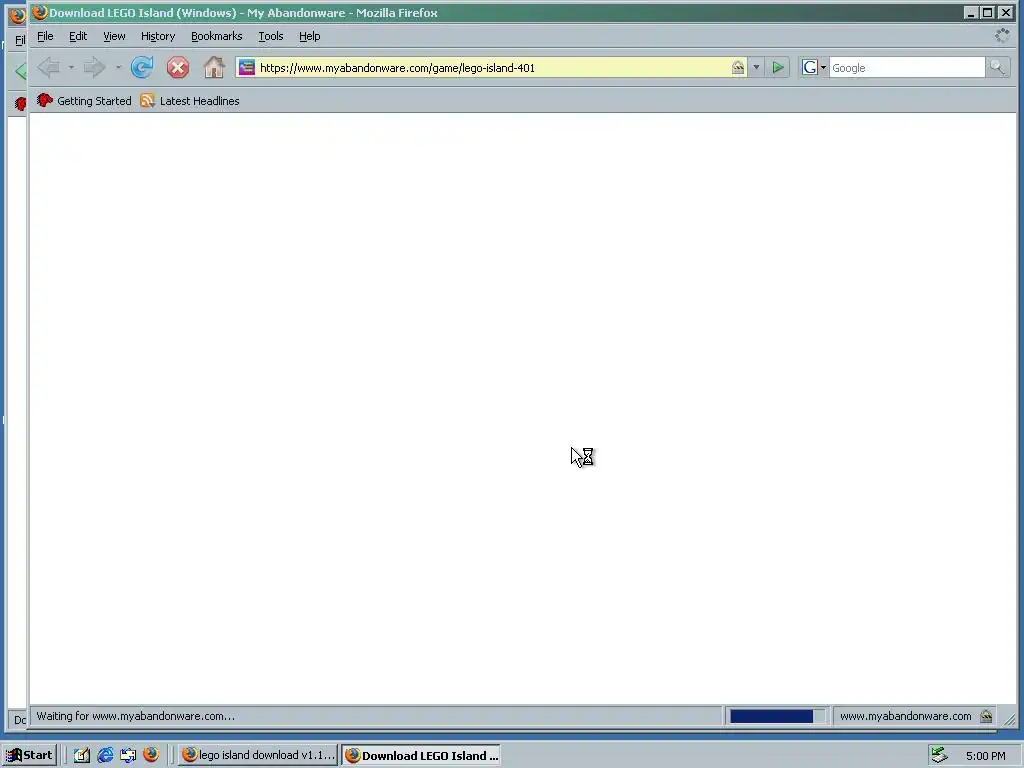The width and height of the screenshot is (1024, 768).
Task: Expand the address bar URL dropdown
Action: 756,67
